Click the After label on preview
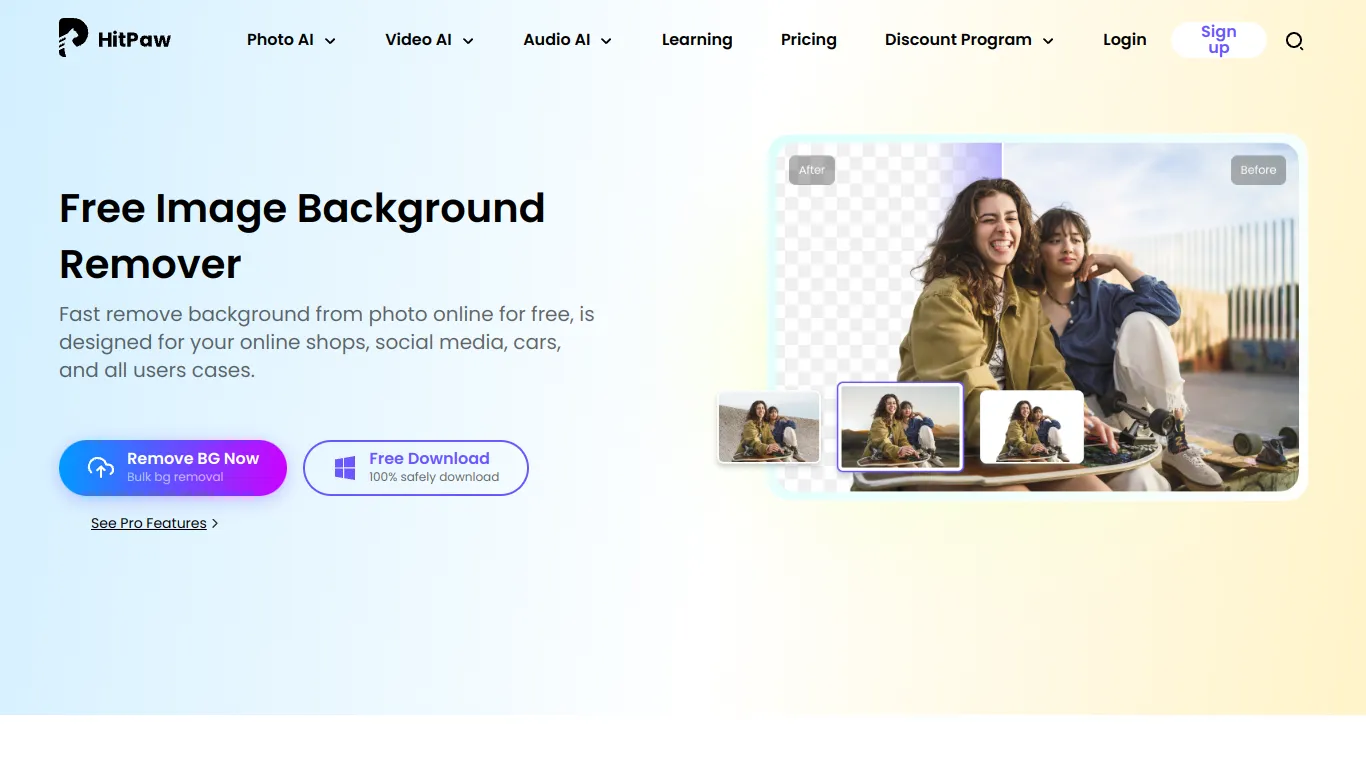The height and width of the screenshot is (768, 1366). 812,170
